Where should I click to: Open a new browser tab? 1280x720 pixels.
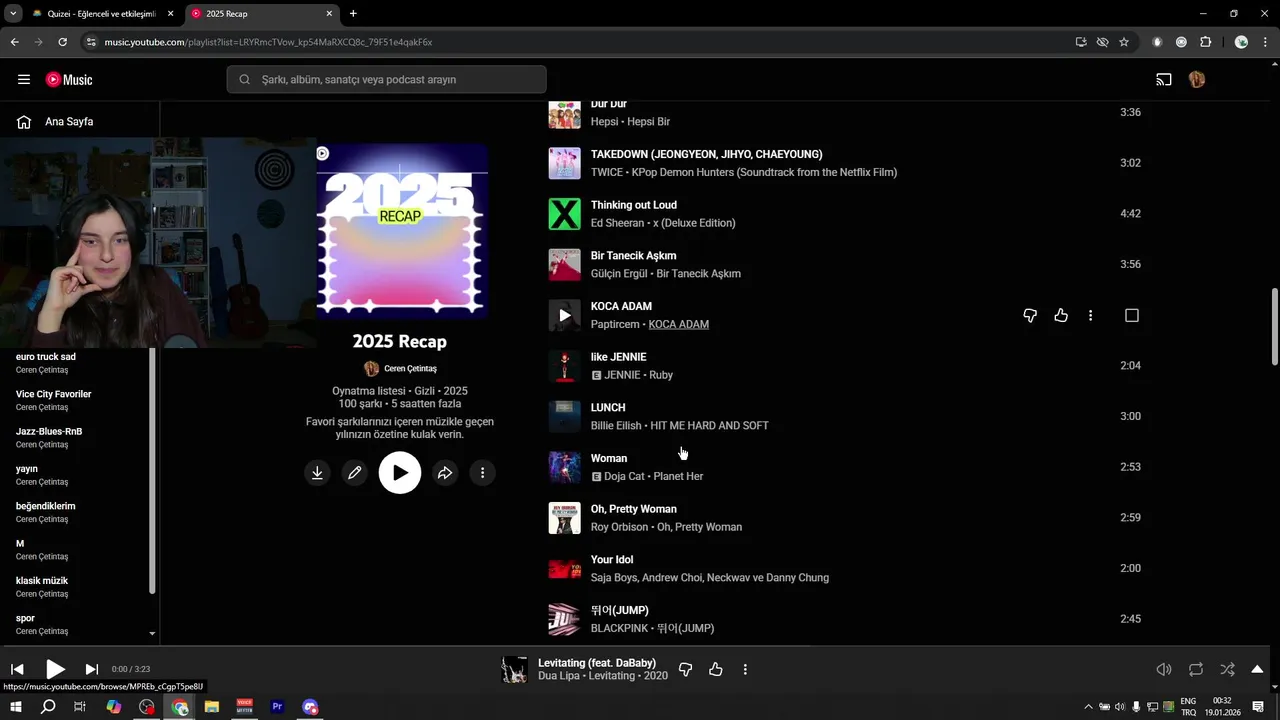(353, 14)
